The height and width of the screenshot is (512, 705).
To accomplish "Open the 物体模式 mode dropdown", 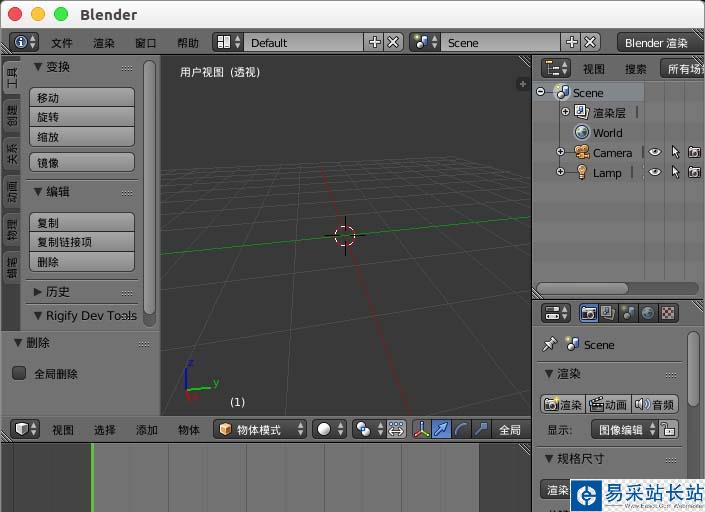I will coord(260,430).
